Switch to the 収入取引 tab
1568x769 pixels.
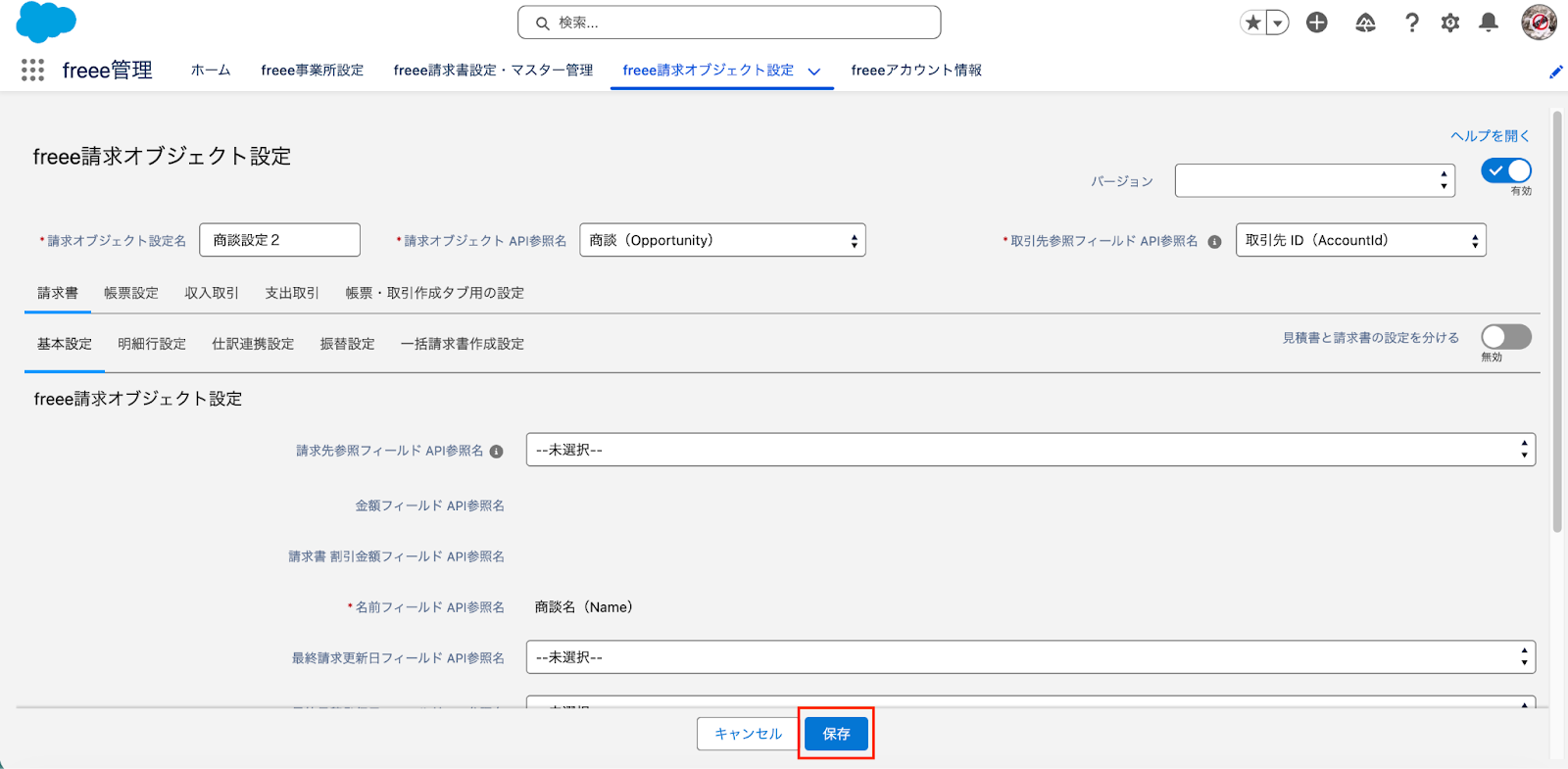[x=212, y=293]
